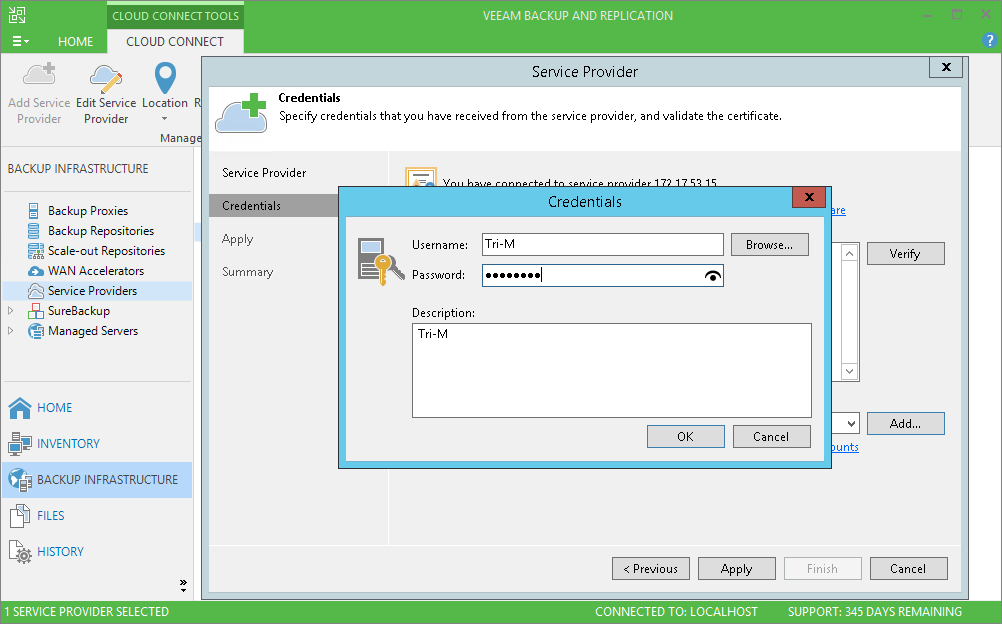
Task: Open the credentials combo box dropdown arrow
Action: coord(851,424)
